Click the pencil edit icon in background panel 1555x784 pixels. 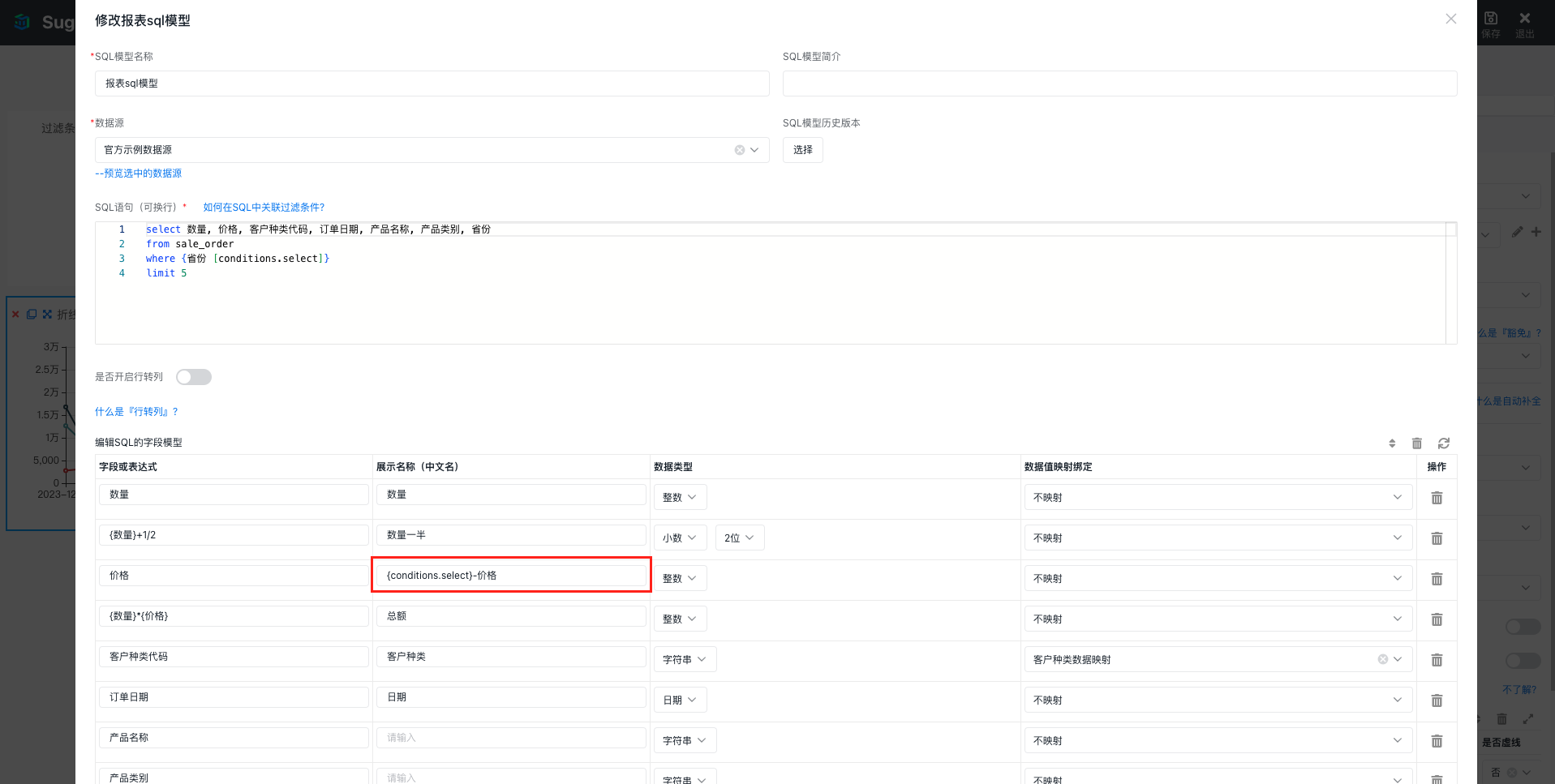pos(1517,232)
